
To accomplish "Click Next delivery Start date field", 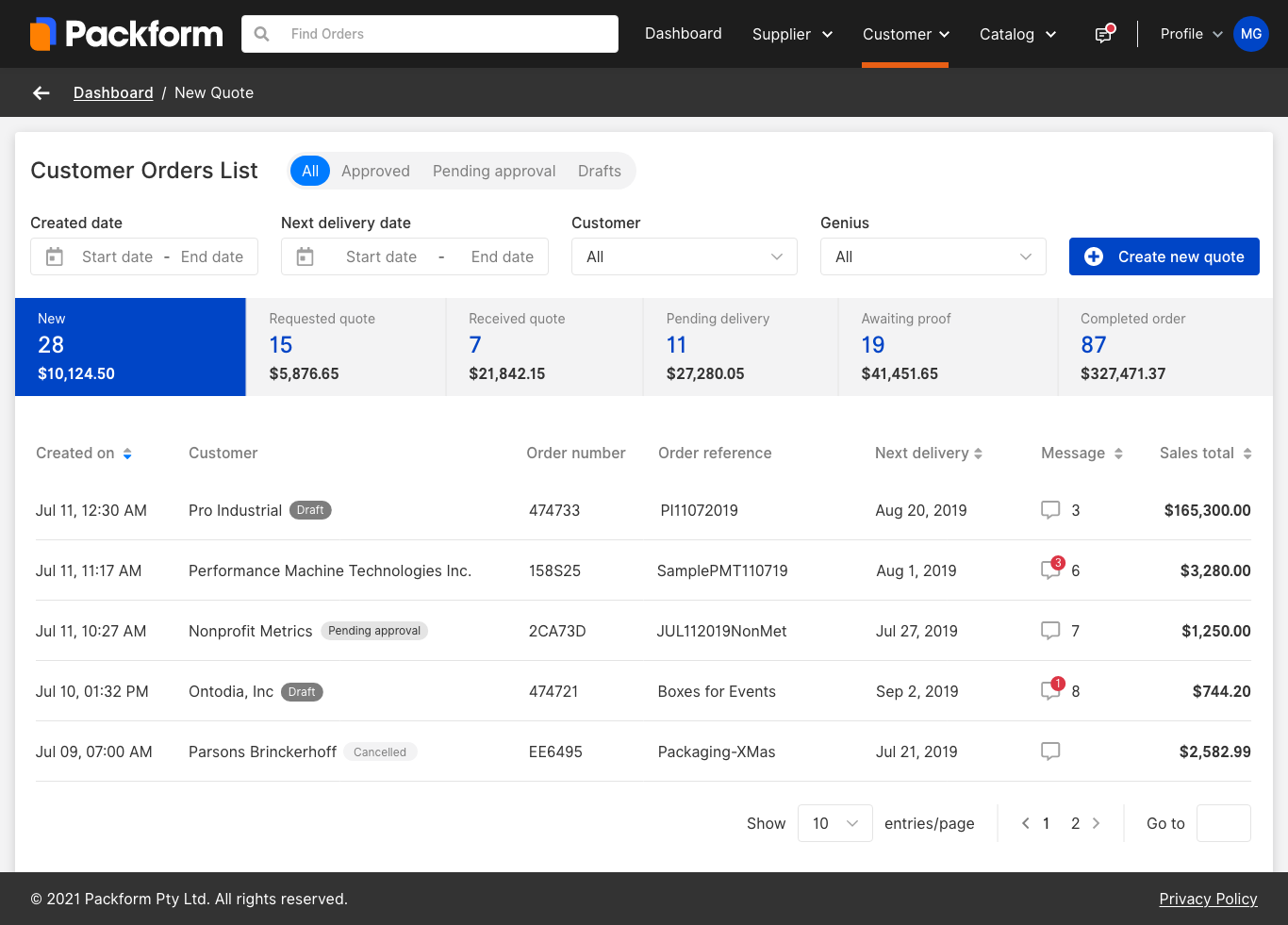I will [x=381, y=256].
